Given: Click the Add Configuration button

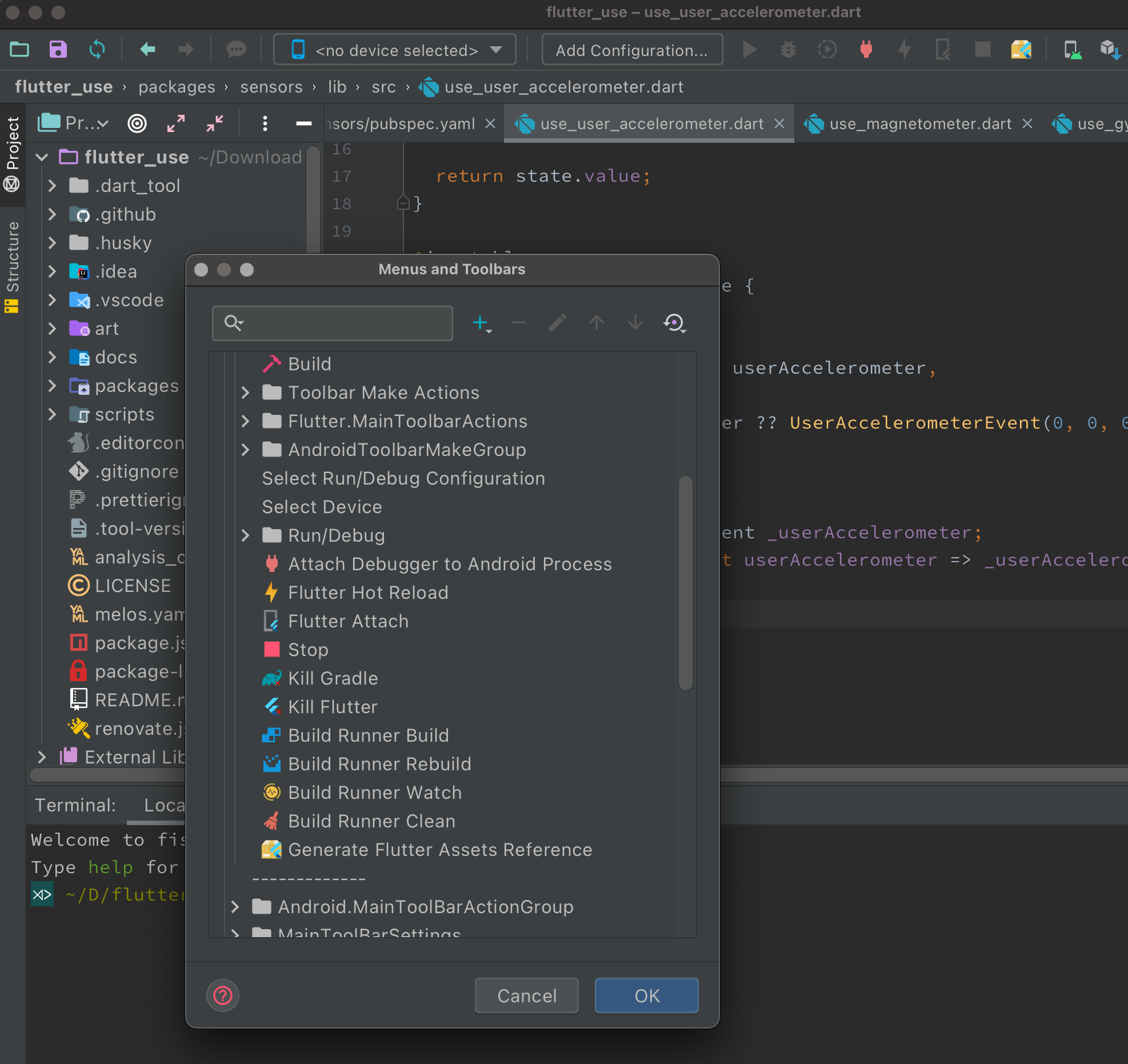Looking at the screenshot, I should click(x=631, y=50).
